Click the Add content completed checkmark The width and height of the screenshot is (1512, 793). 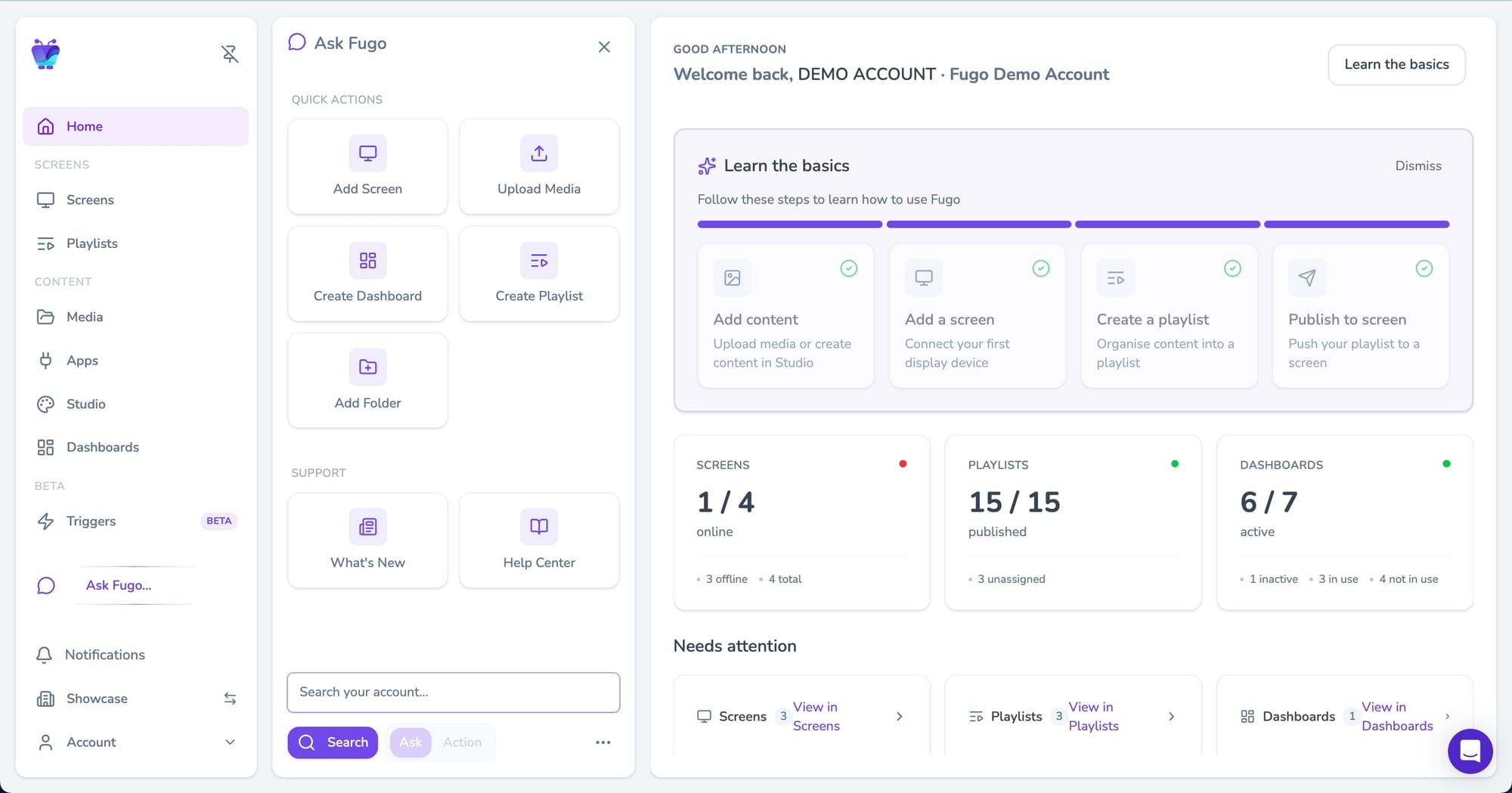pyautogui.click(x=849, y=268)
